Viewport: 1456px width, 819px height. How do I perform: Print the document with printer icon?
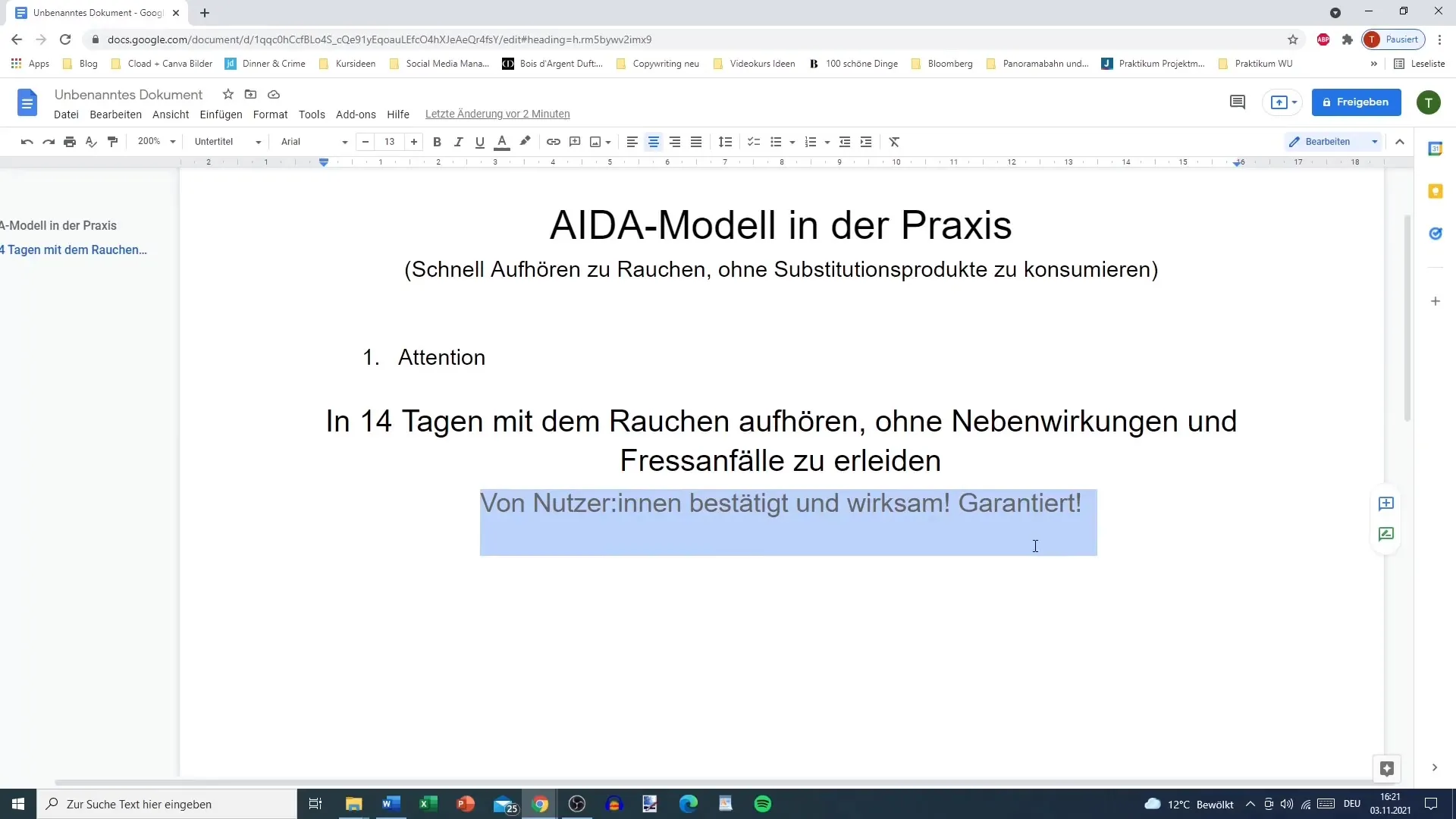(70, 142)
